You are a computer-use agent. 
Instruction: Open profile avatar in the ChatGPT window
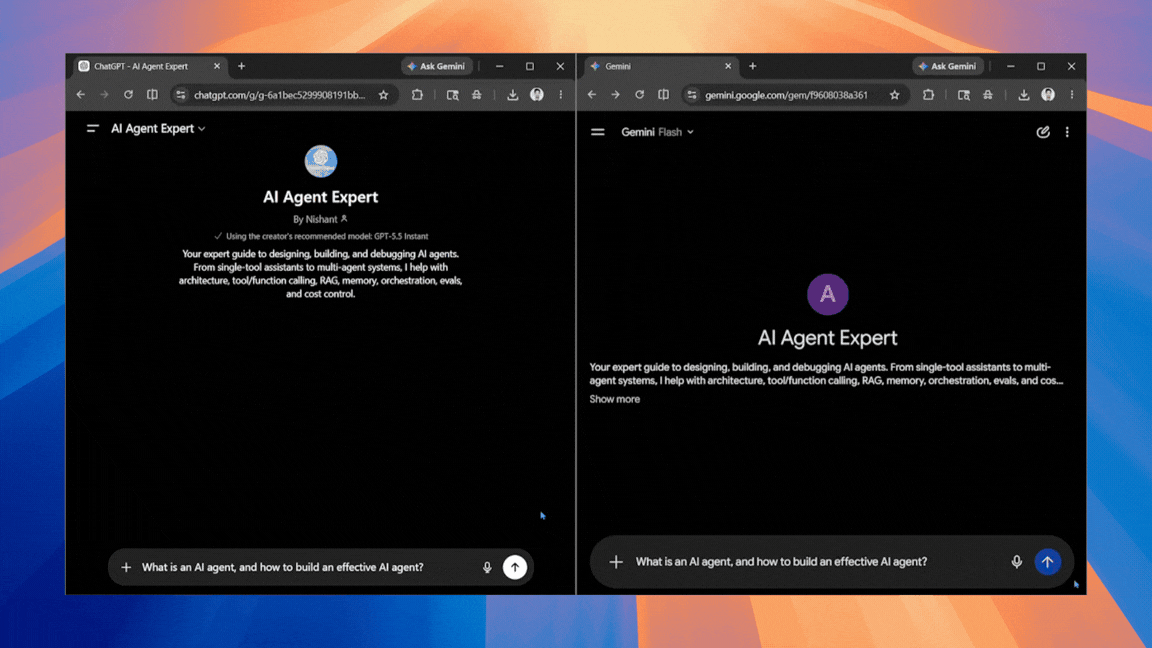pos(537,95)
